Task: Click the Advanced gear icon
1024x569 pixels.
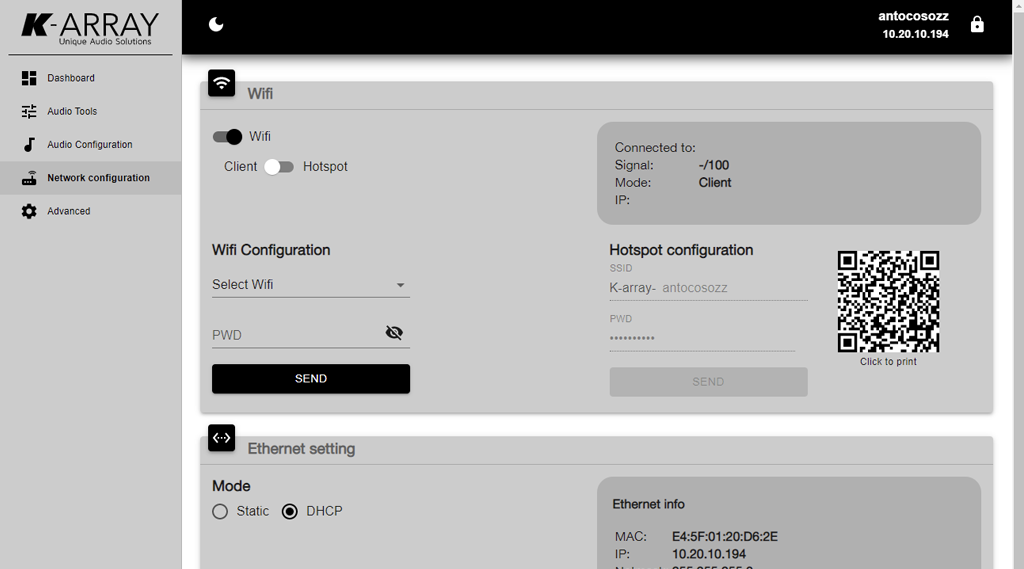Action: (29, 211)
